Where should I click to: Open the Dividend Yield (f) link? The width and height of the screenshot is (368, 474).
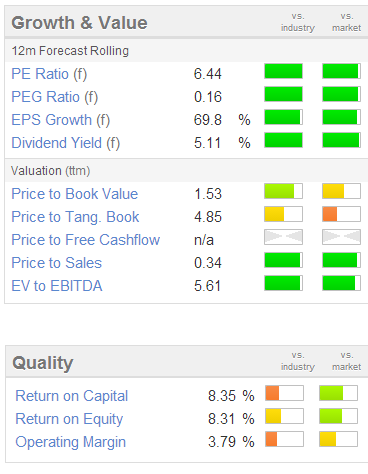(66, 143)
